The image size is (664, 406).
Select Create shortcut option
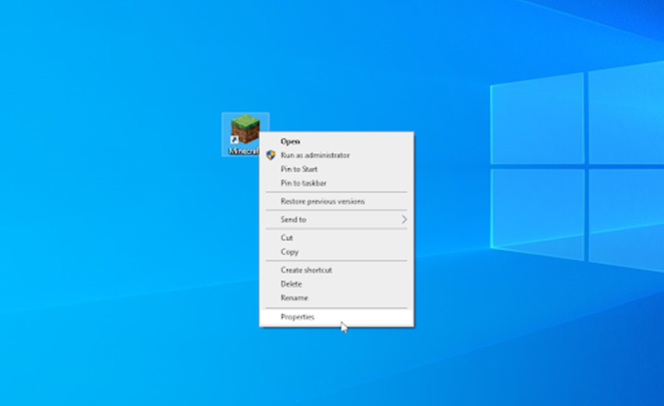[306, 270]
